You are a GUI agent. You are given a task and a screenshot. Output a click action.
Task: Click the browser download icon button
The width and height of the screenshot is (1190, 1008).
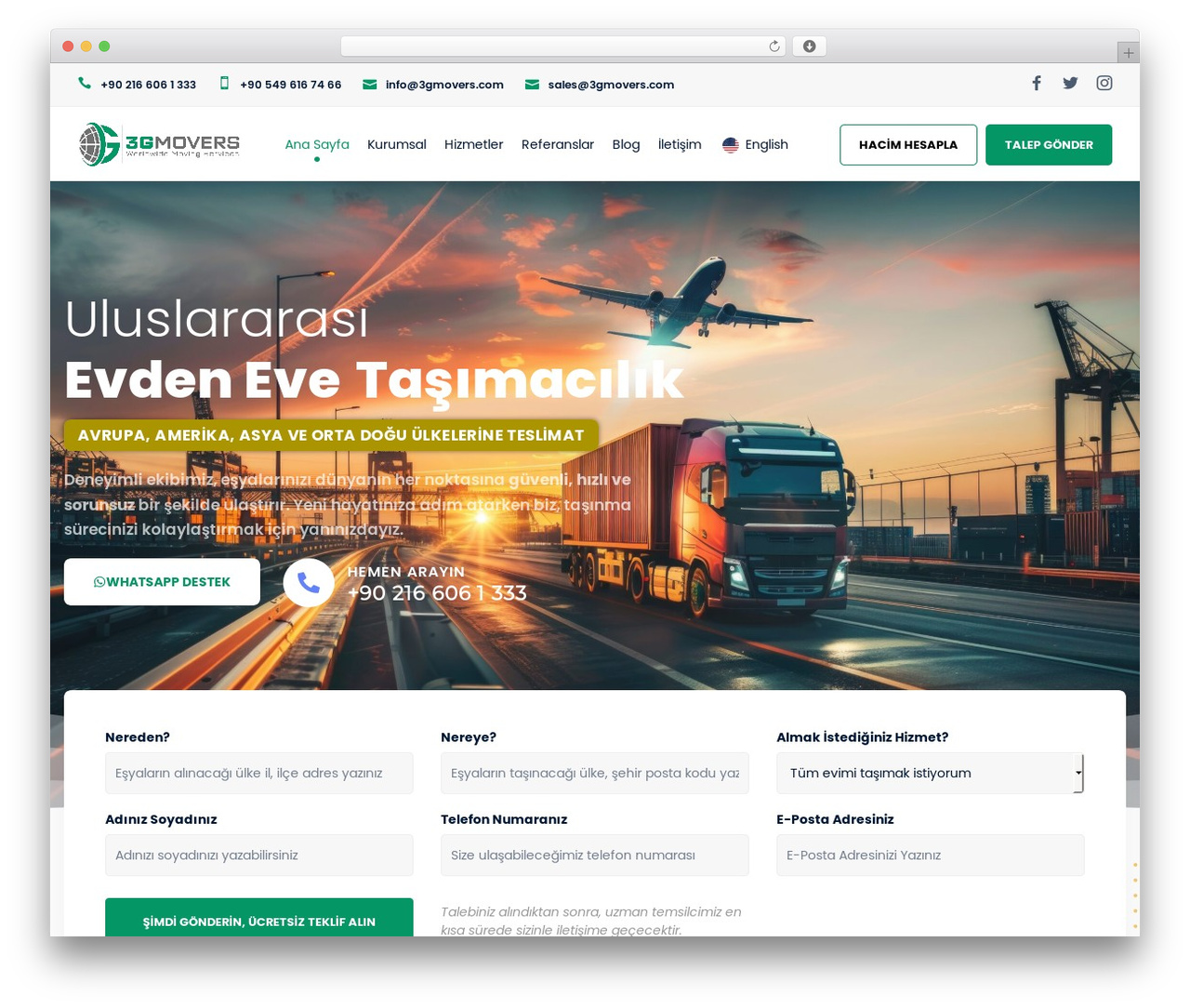pyautogui.click(x=810, y=46)
